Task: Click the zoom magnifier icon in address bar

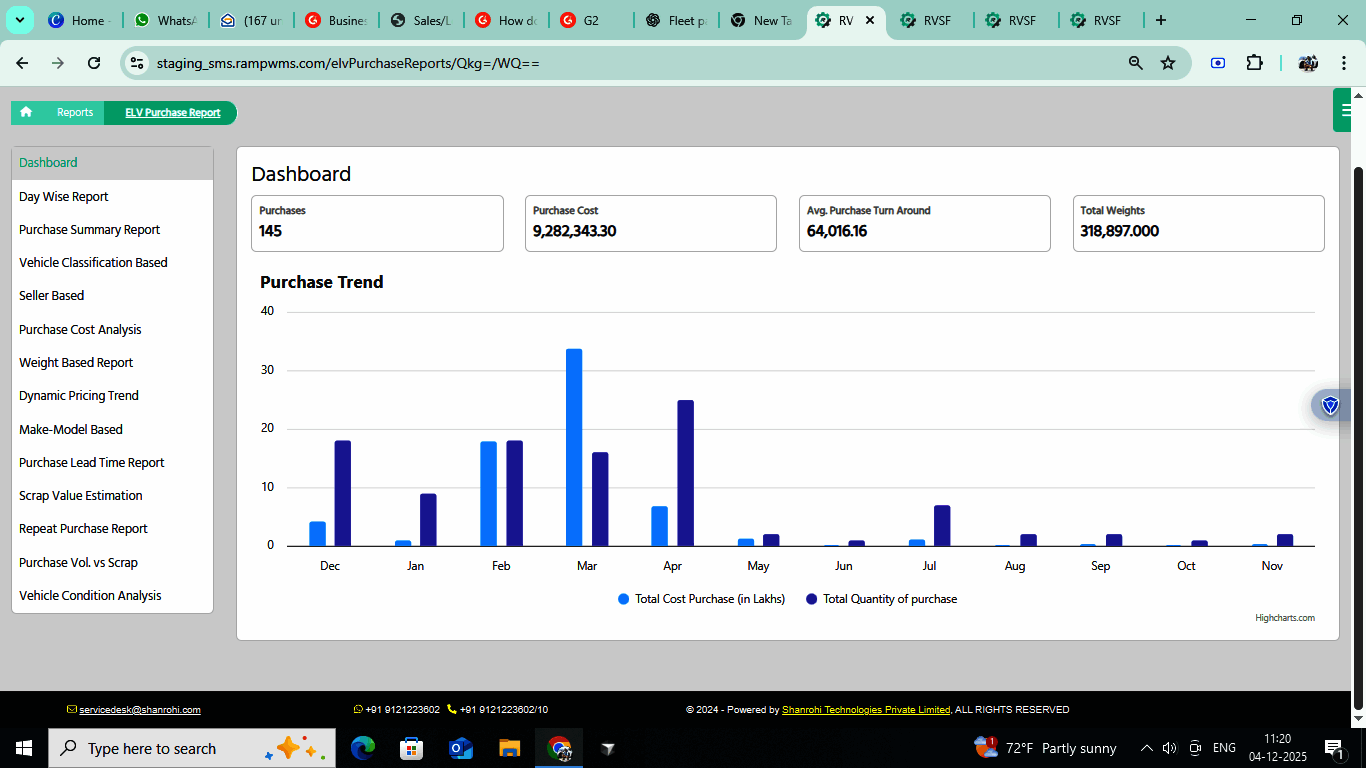Action: [1136, 63]
